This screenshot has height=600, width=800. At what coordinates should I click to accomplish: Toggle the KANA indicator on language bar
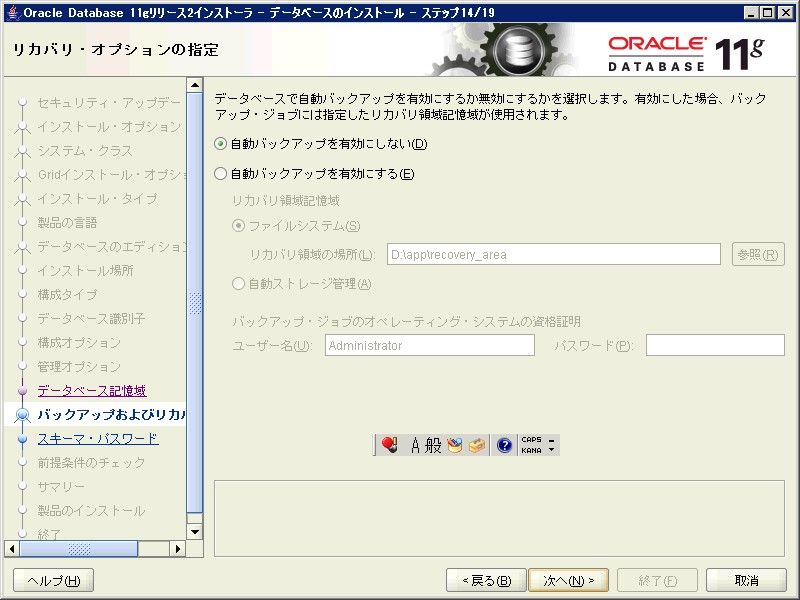pos(530,451)
